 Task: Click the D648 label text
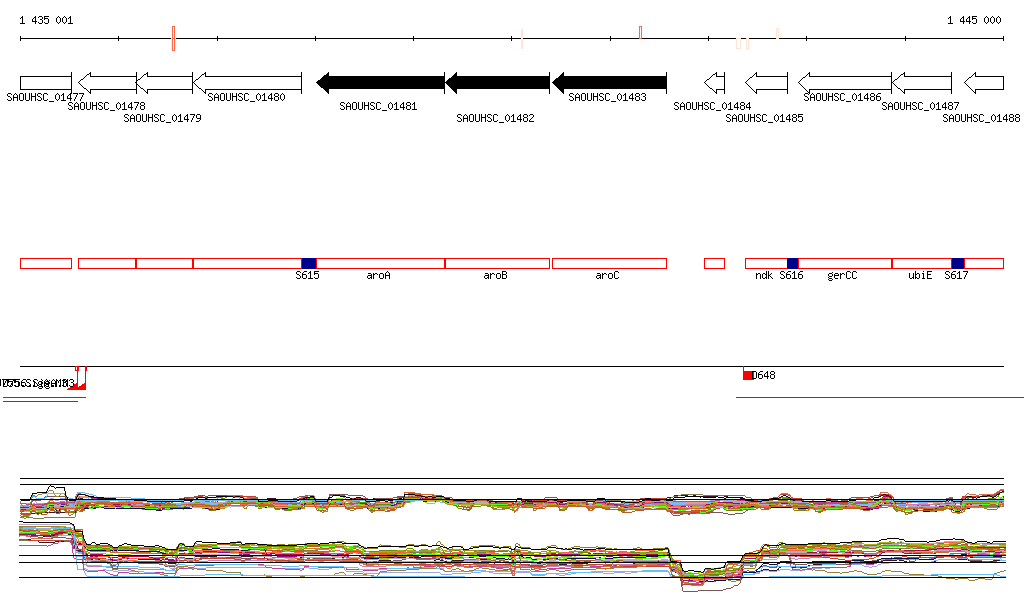pyautogui.click(x=764, y=375)
